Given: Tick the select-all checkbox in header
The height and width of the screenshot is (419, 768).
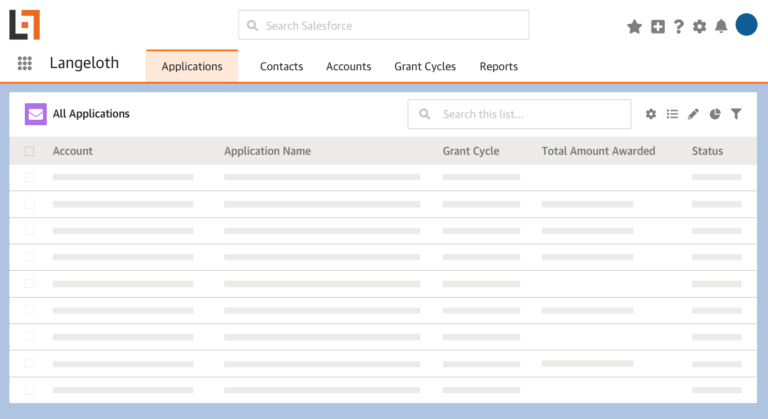Looking at the screenshot, I should pos(29,151).
